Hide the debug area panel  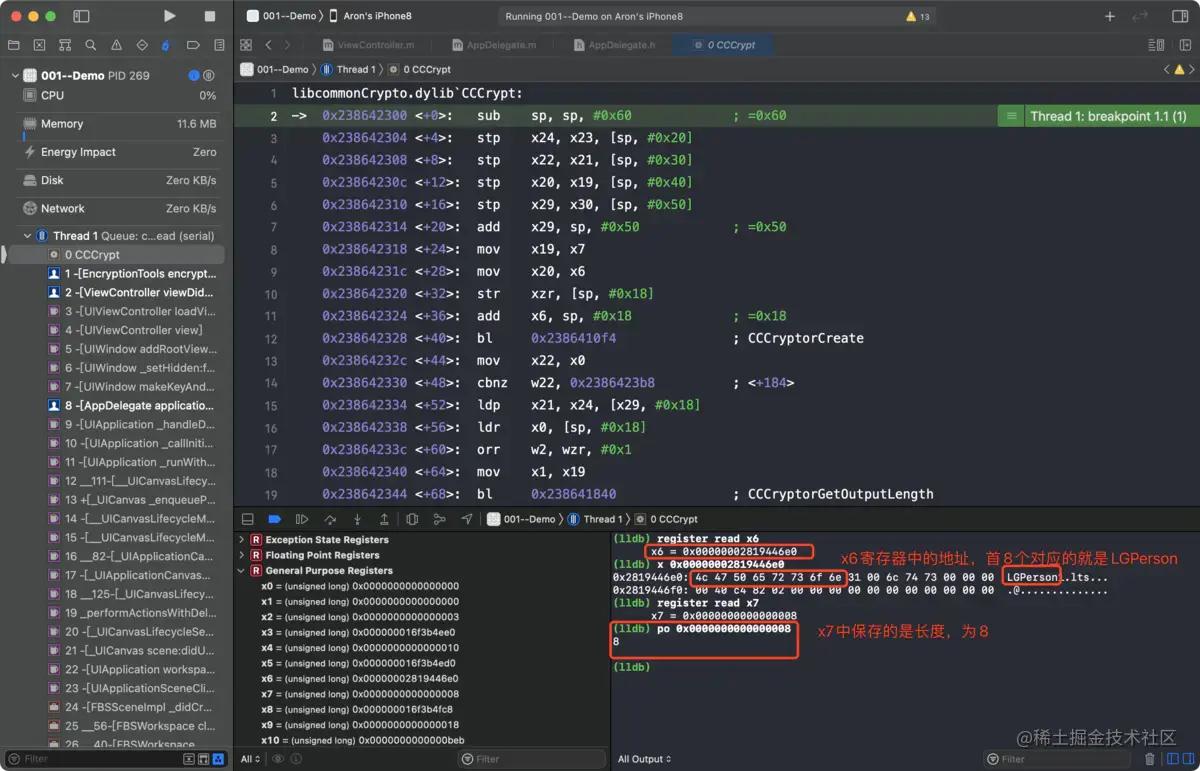(x=247, y=519)
